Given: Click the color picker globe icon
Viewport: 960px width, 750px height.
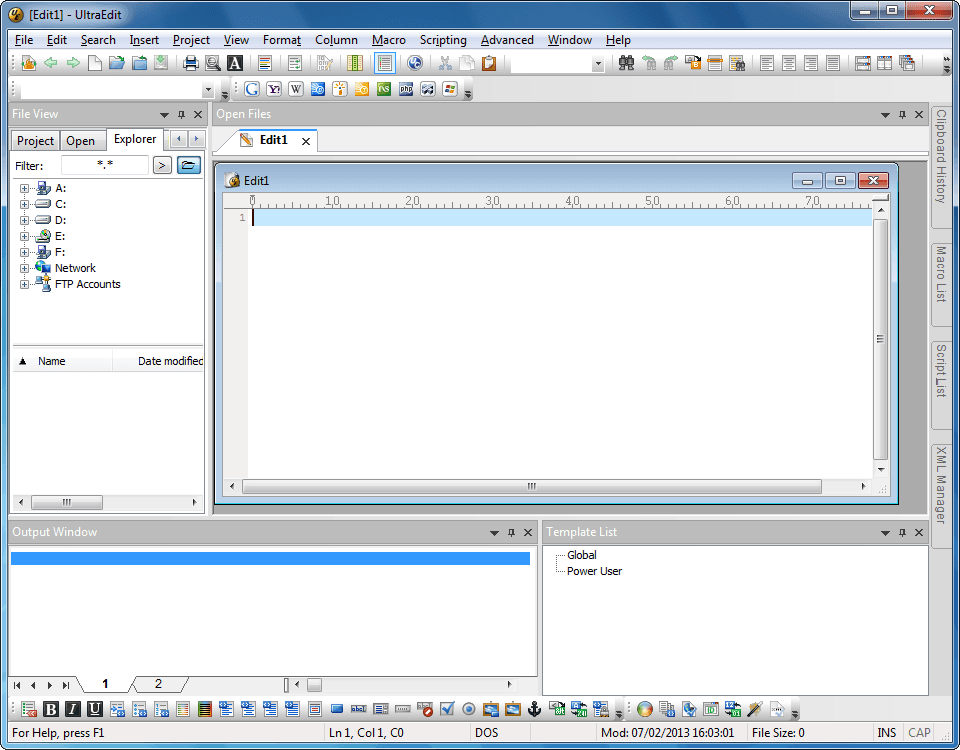Looking at the screenshot, I should coord(645,709).
